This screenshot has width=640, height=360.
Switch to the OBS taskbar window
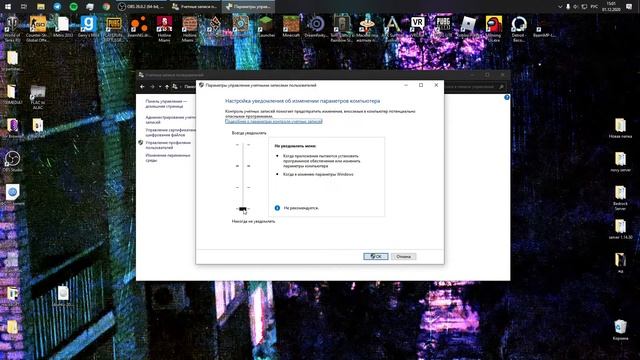(x=141, y=7)
